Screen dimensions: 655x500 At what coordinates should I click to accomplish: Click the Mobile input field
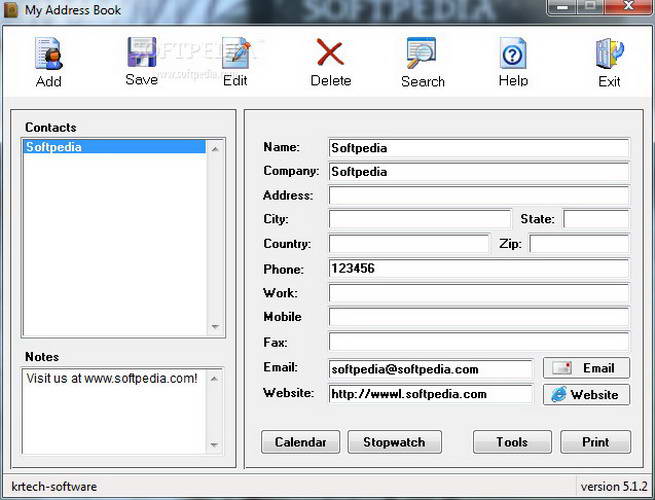click(x=479, y=317)
